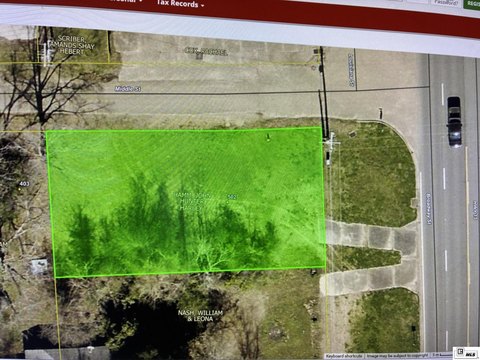Click the SCRIBER AMANDS SHAY HEBERT parcel label
This screenshot has height=360, width=480.
pyautogui.click(x=71, y=45)
